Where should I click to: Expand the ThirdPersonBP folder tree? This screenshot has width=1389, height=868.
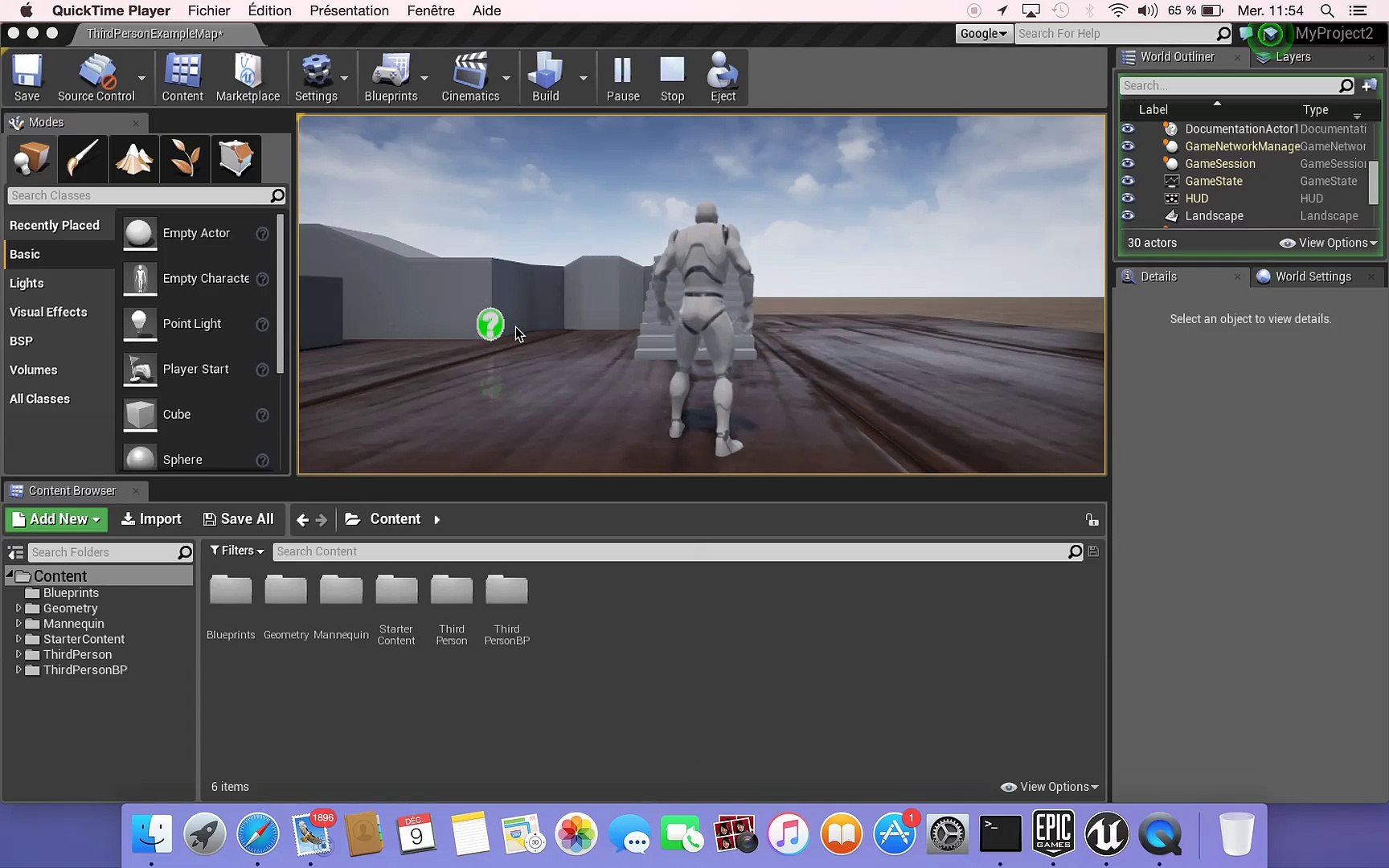(x=18, y=669)
